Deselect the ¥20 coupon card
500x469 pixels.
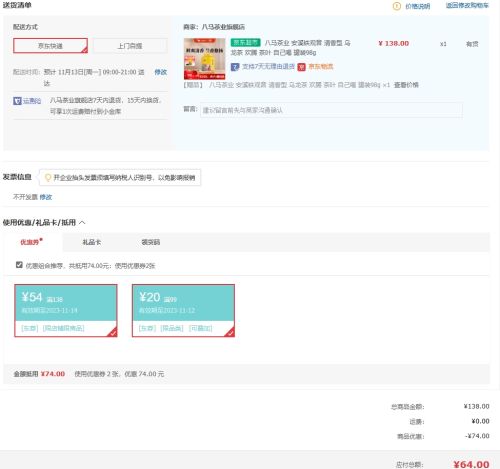pyautogui.click(x=183, y=310)
